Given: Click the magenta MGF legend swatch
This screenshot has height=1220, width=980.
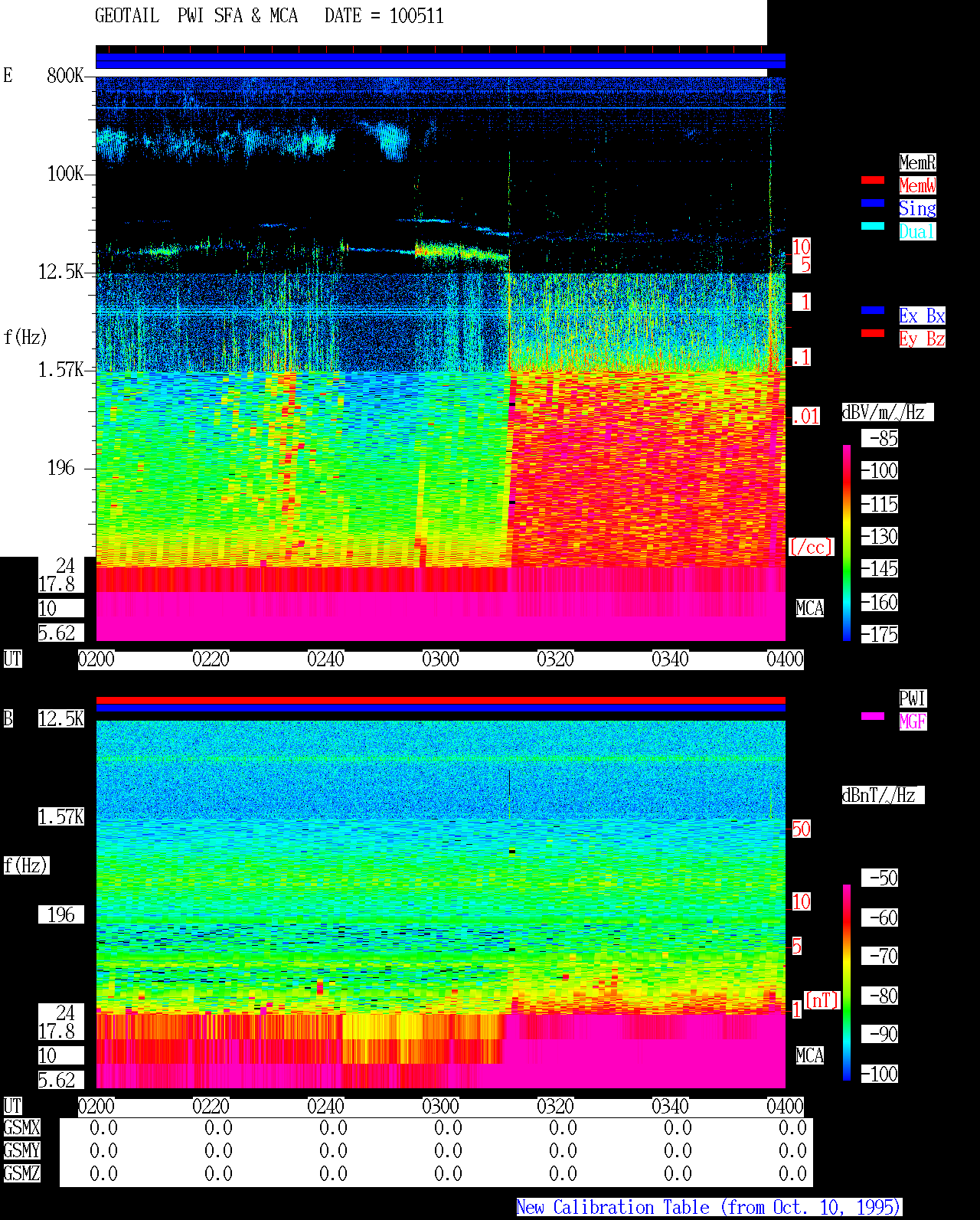Looking at the screenshot, I should [873, 716].
